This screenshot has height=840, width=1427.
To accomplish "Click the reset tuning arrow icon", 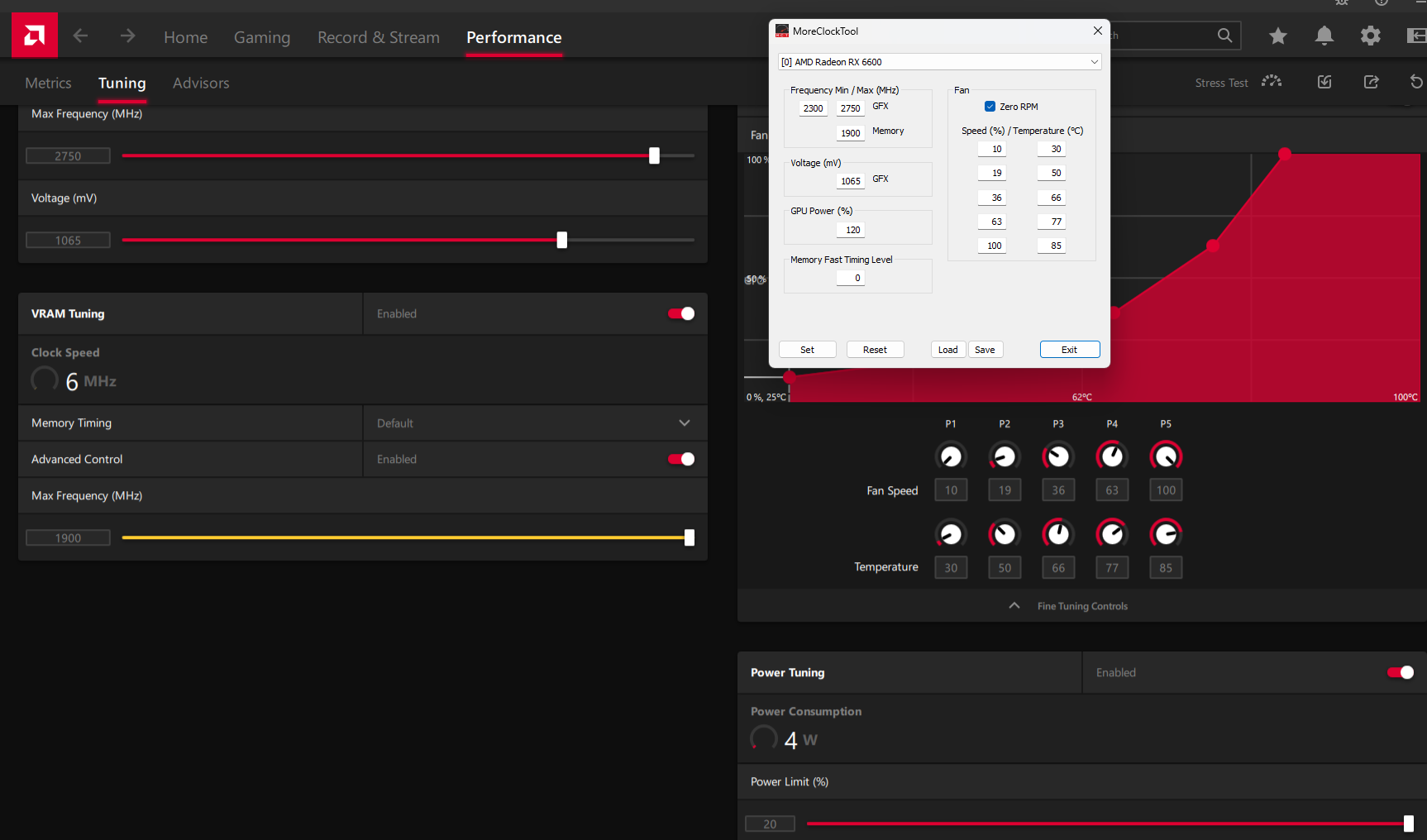I will pyautogui.click(x=1416, y=82).
